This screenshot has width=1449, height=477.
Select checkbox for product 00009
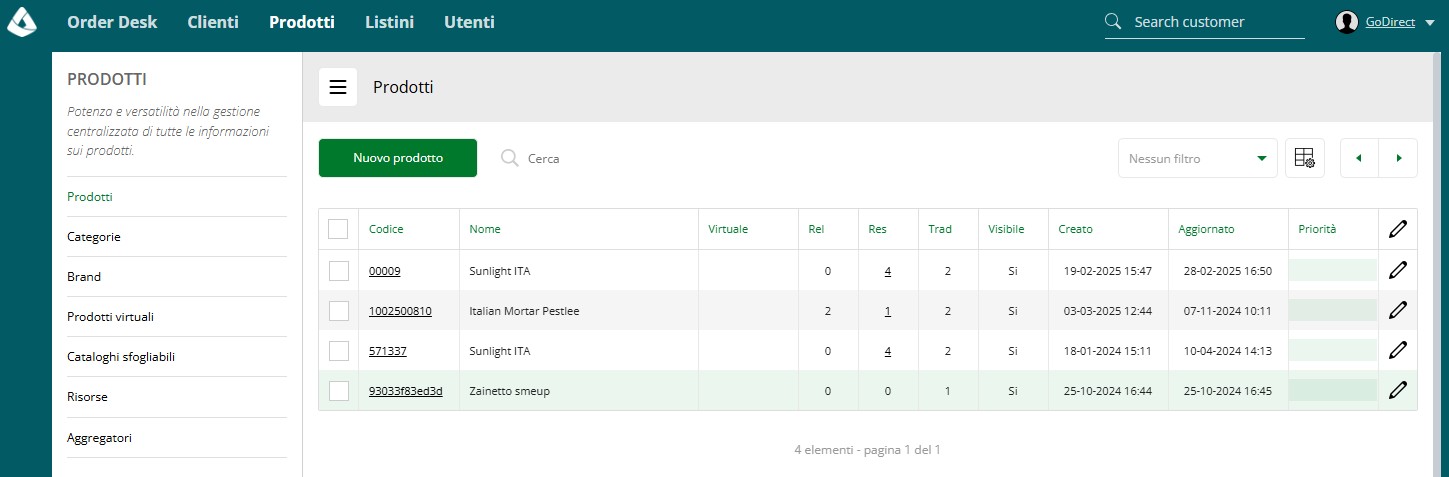(x=338, y=270)
